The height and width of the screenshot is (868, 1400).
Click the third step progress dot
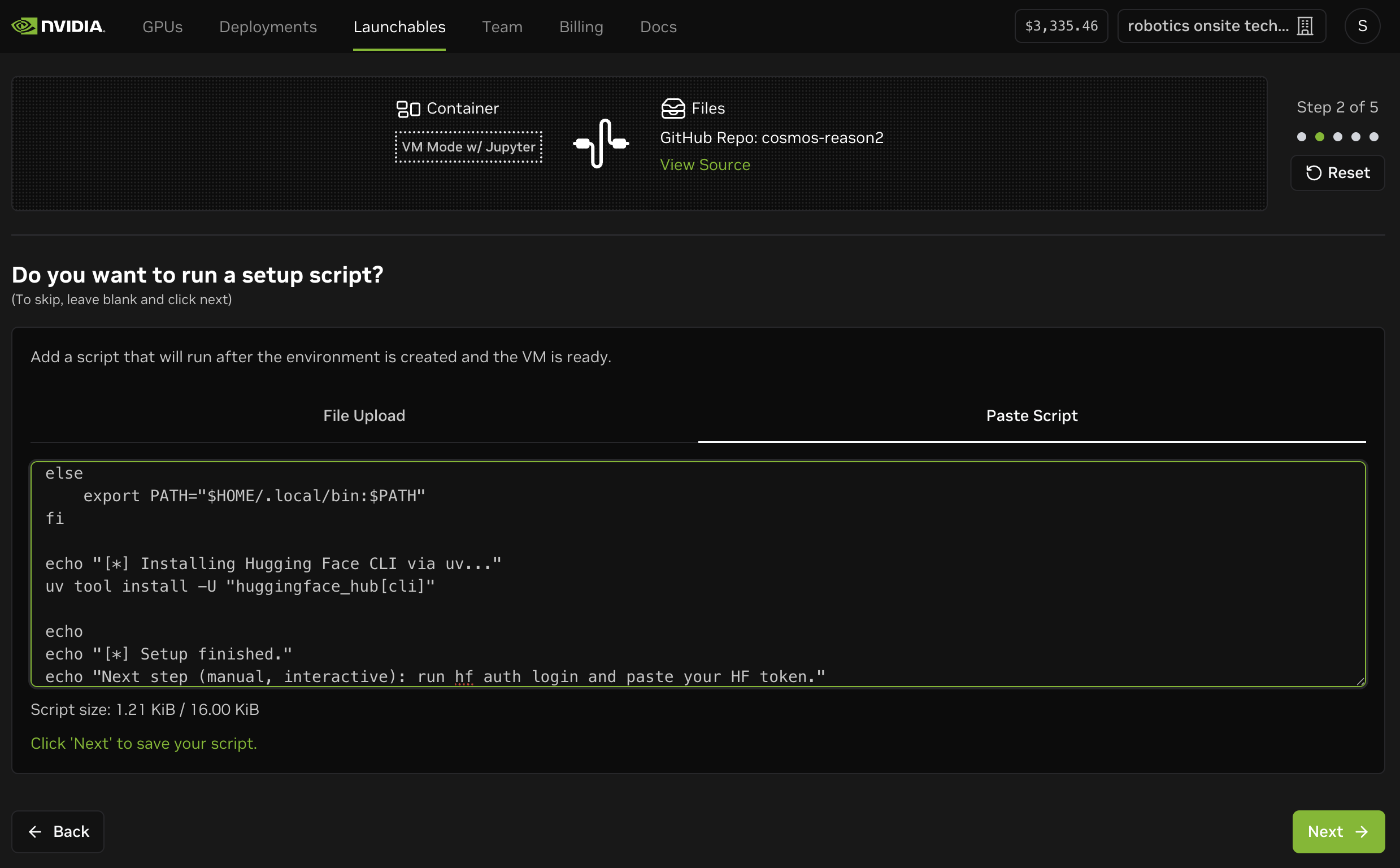click(x=1337, y=137)
